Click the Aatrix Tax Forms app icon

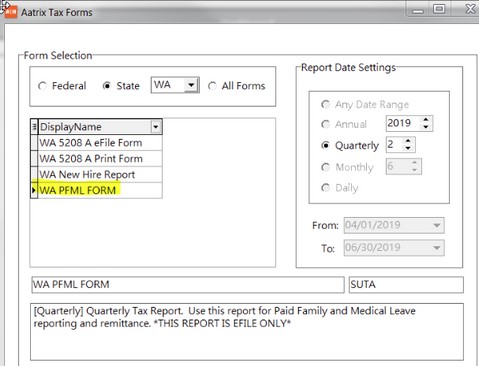[10, 12]
